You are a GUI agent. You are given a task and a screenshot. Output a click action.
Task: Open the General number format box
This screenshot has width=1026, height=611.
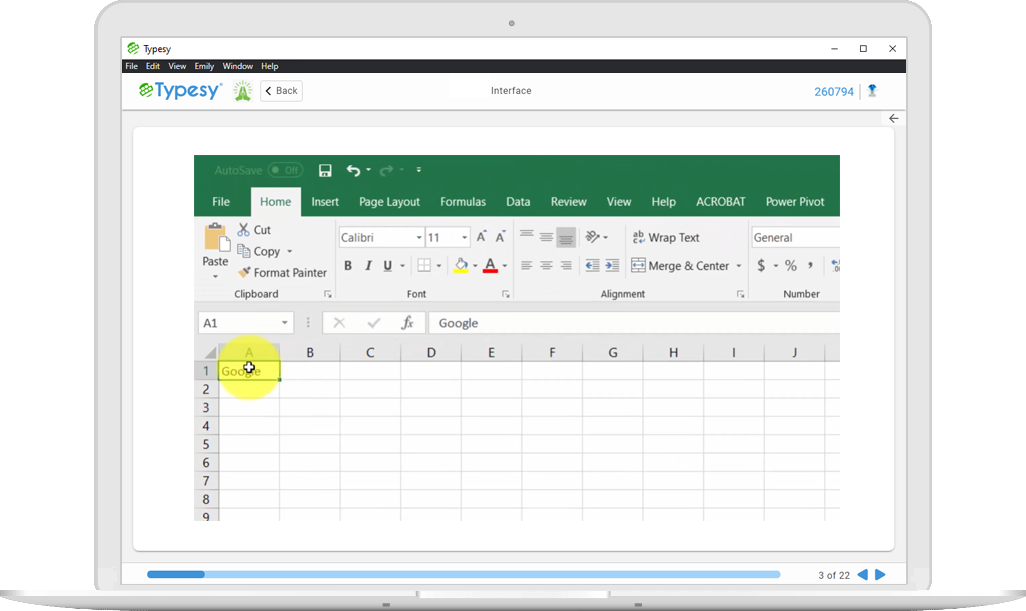pos(795,237)
